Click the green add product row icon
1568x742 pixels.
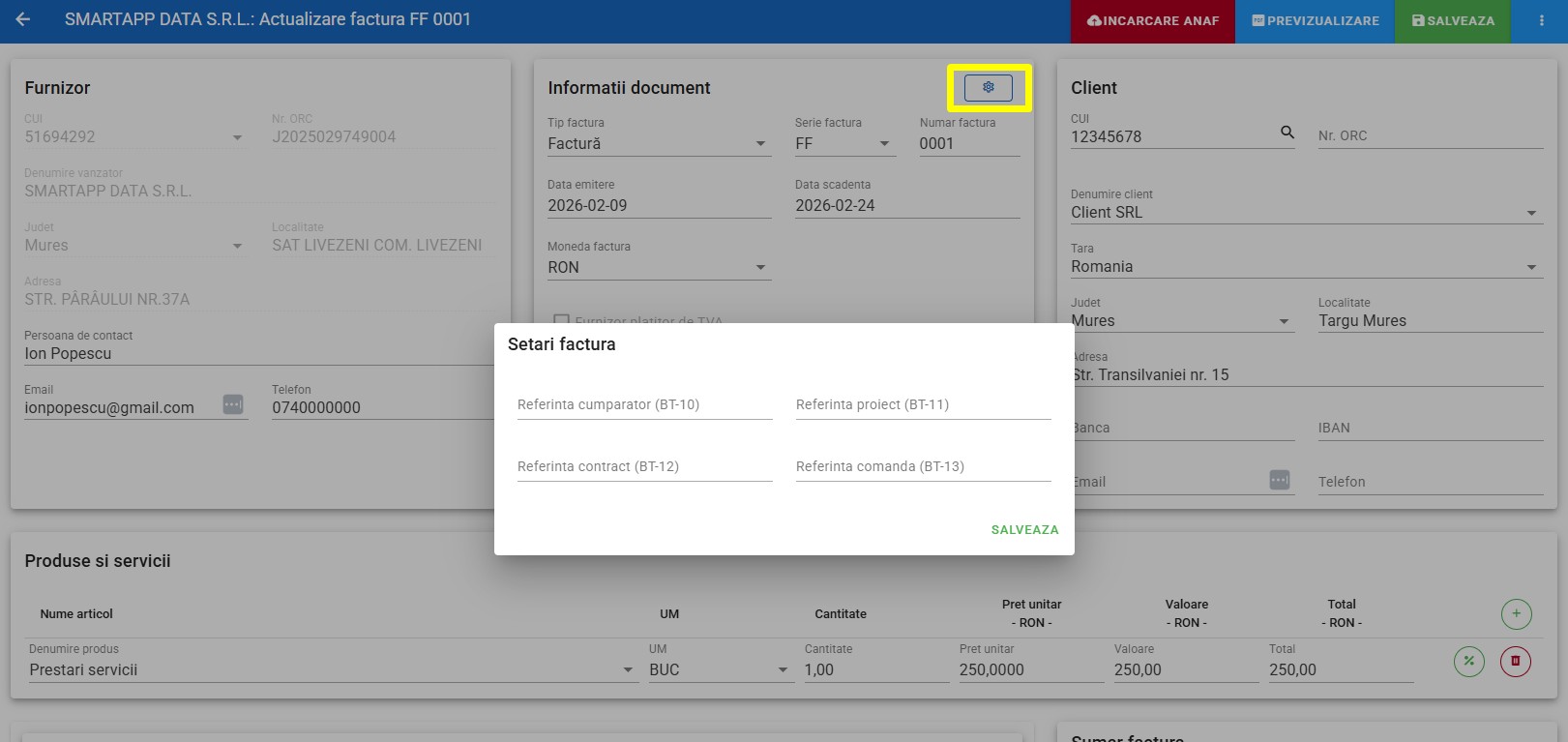click(x=1516, y=614)
